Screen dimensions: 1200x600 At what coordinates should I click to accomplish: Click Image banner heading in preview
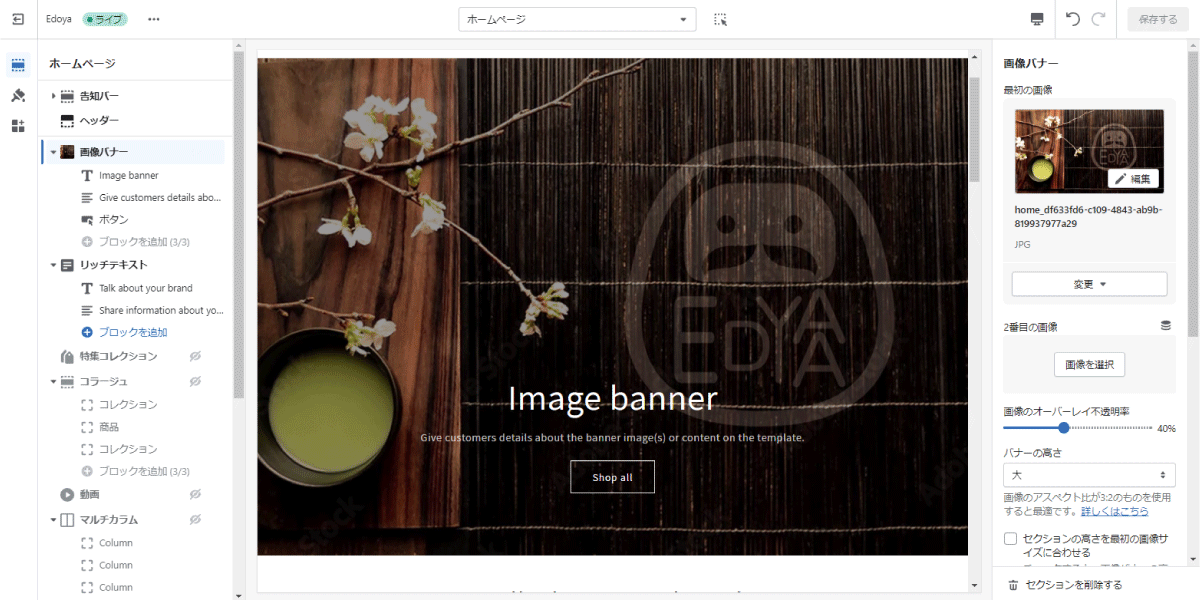click(x=612, y=398)
